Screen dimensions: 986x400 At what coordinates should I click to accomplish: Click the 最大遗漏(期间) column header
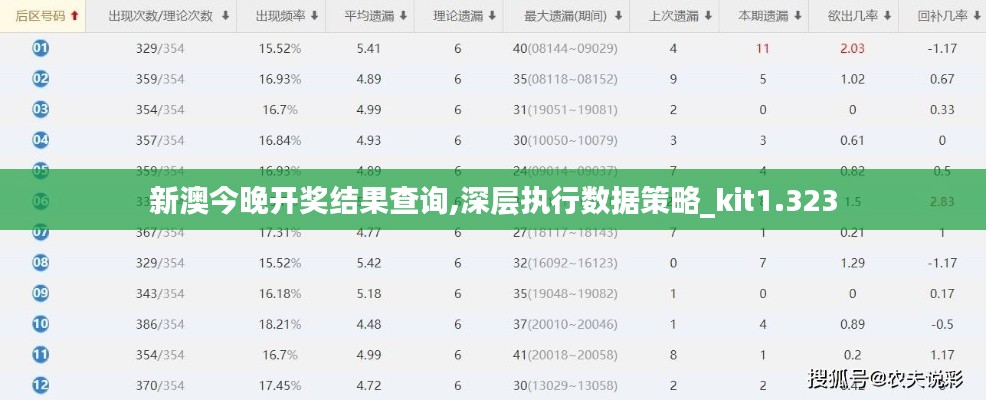[564, 16]
